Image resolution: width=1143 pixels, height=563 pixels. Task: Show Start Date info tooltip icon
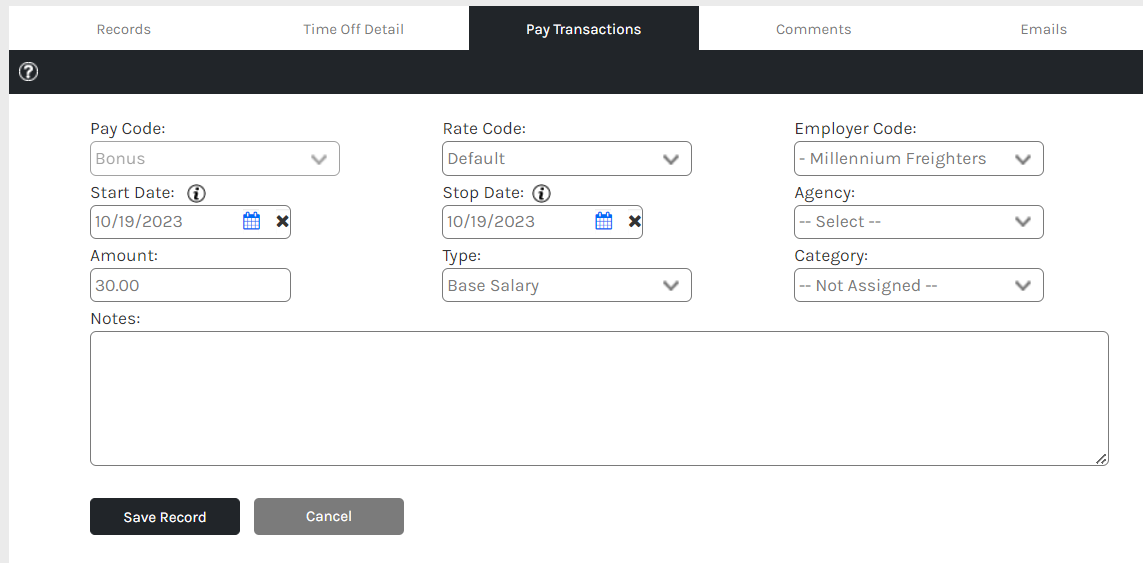coord(197,193)
